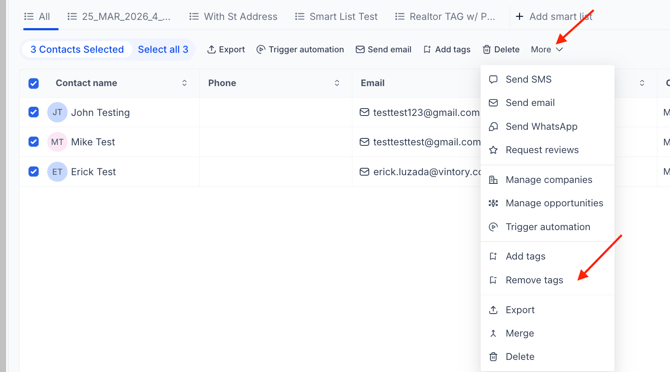The image size is (670, 372).
Task: Click Add smart list label
Action: (561, 17)
